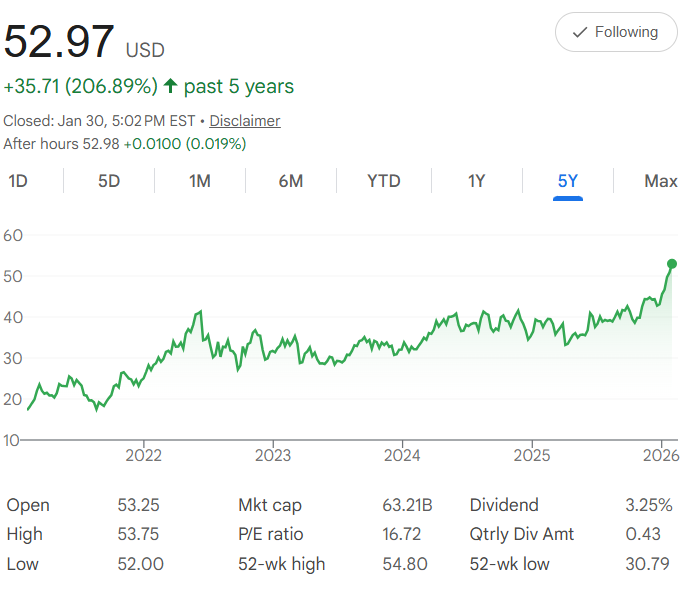Image resolution: width=690 pixels, height=593 pixels.
Task: Switch chart to 1M range
Action: click(x=200, y=181)
